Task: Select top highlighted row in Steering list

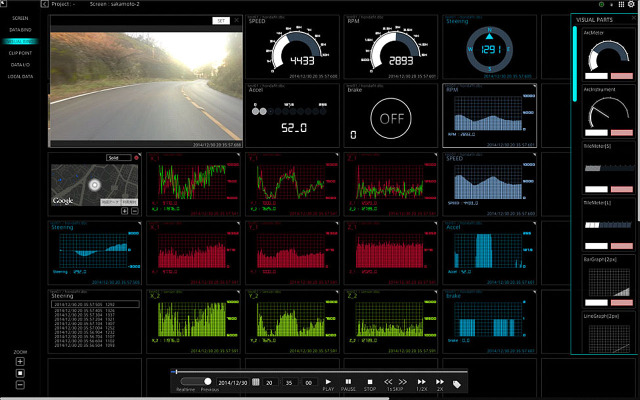Action: pos(95,304)
